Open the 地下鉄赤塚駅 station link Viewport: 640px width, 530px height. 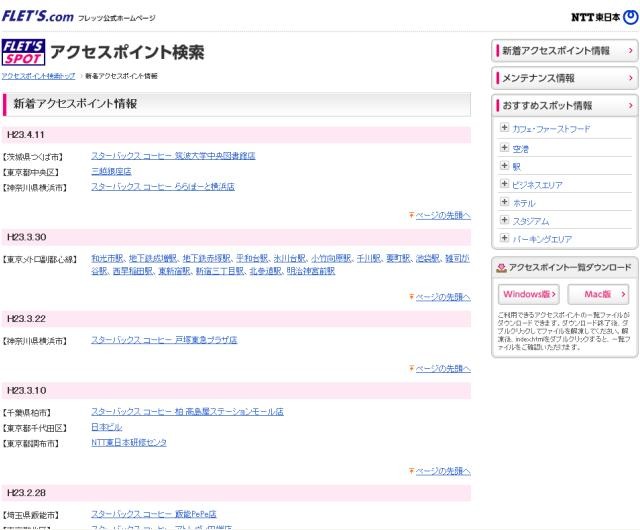pos(207,258)
